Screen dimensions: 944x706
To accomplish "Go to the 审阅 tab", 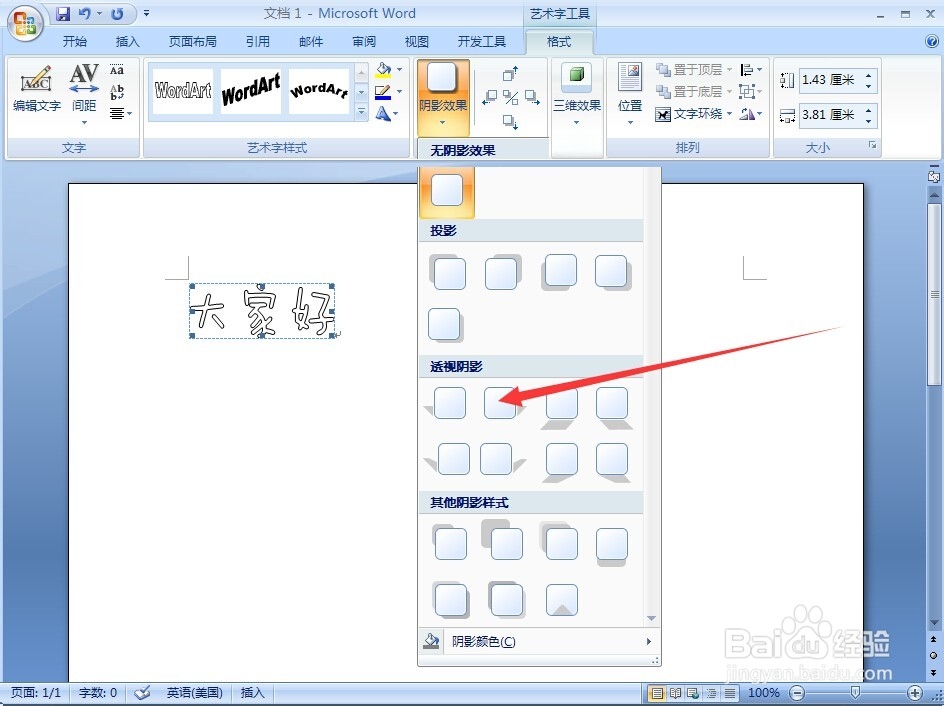I will coord(364,42).
